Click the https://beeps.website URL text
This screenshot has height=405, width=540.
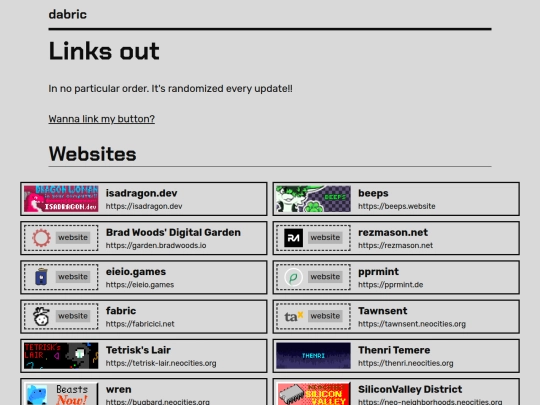click(x=397, y=206)
